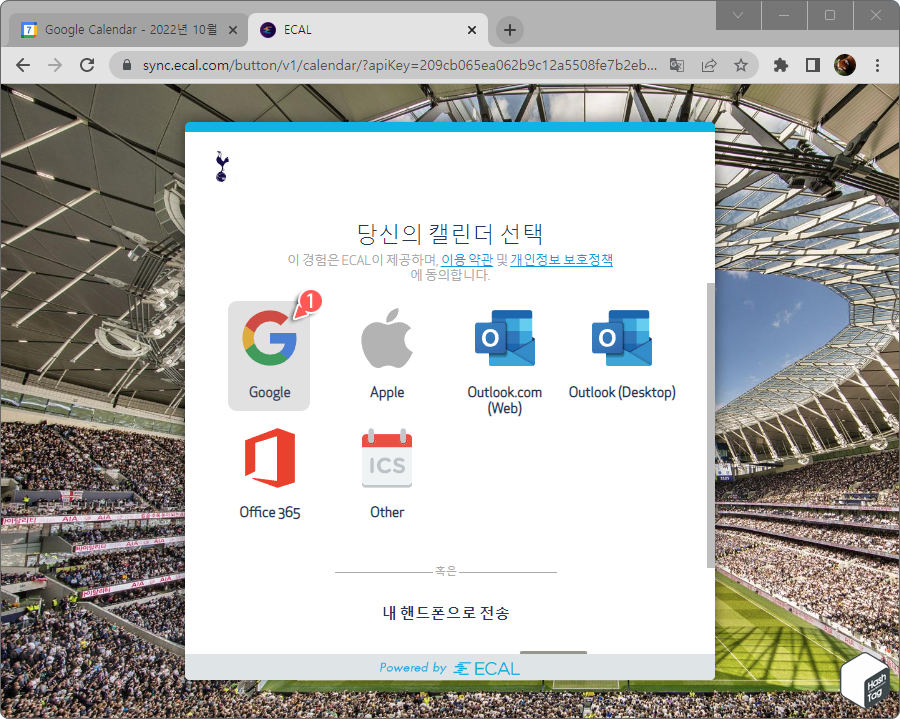Pick the Other ICS calendar option
900x719 pixels.
(x=387, y=460)
